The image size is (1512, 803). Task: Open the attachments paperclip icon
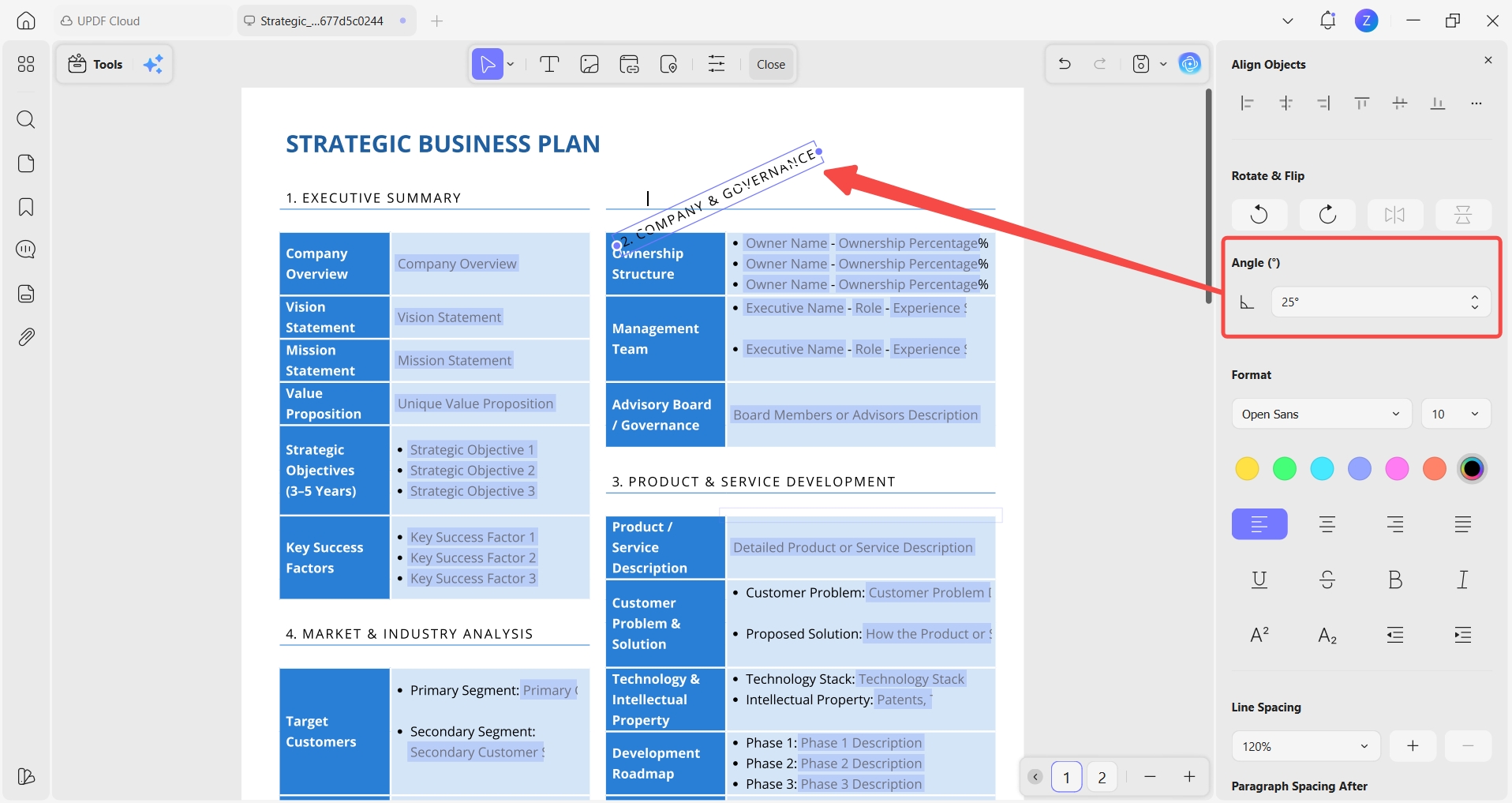click(x=26, y=337)
